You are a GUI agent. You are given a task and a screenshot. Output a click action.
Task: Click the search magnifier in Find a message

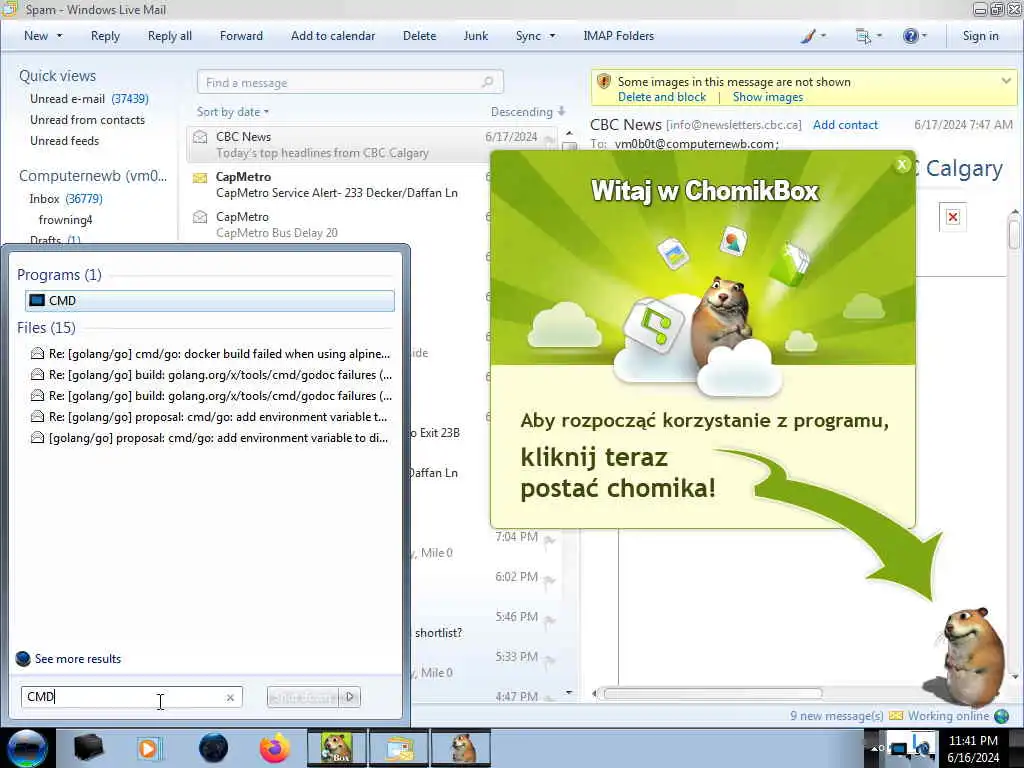point(488,82)
